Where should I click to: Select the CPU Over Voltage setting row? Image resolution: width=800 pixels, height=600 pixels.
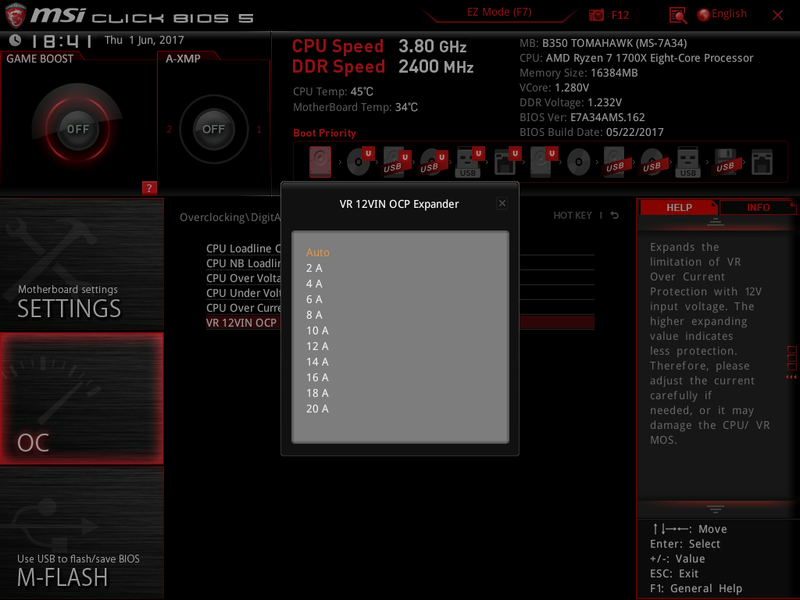point(243,278)
